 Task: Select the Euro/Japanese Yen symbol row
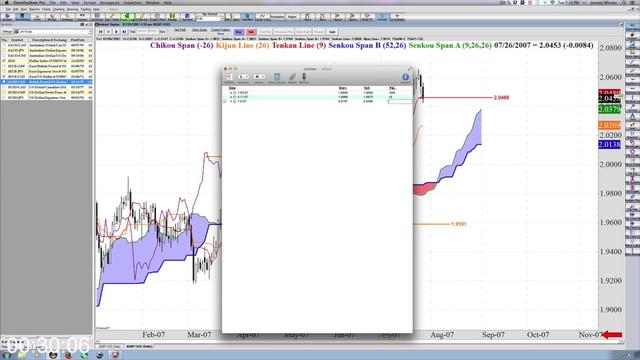click(x=47, y=71)
